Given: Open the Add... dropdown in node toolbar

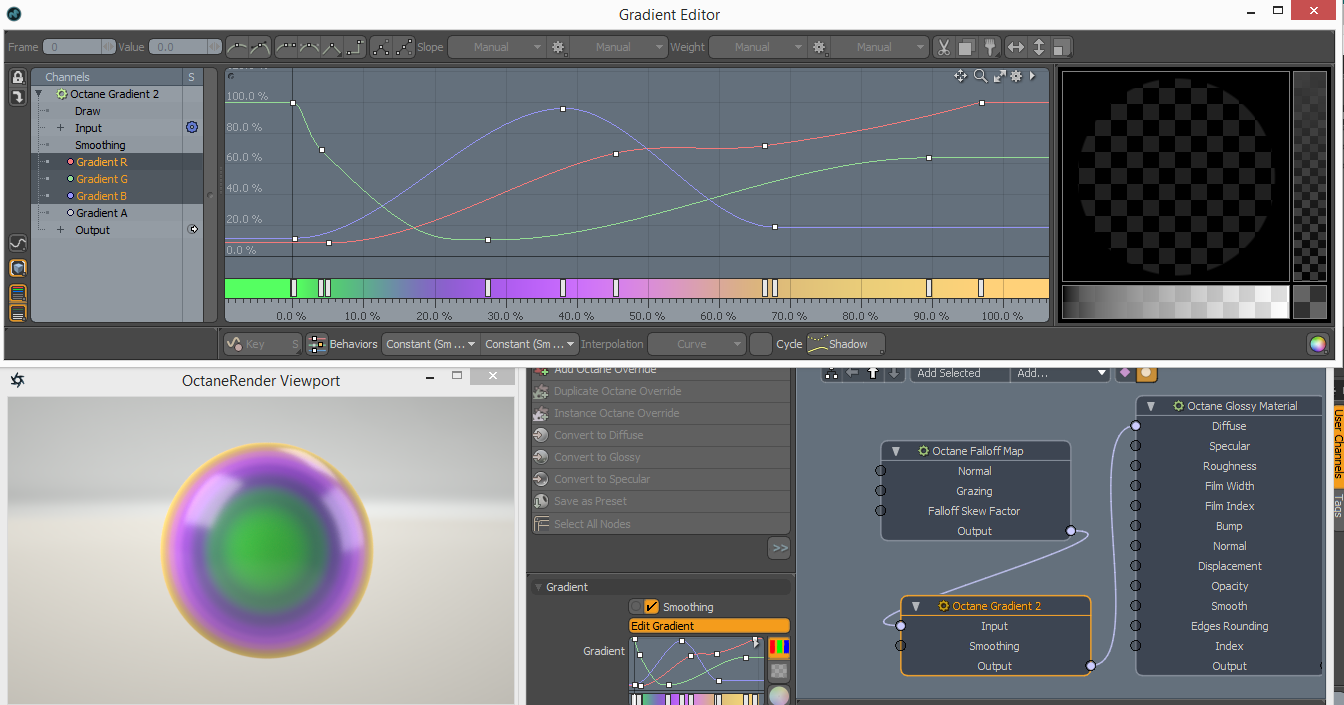Looking at the screenshot, I should coord(1060,373).
